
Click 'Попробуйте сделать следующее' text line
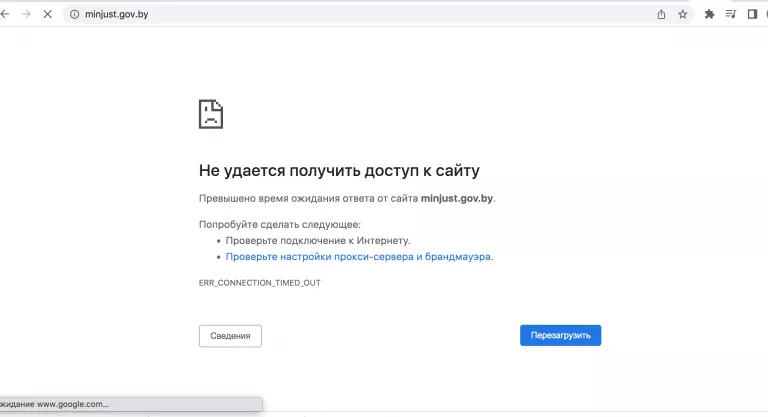click(x=279, y=225)
